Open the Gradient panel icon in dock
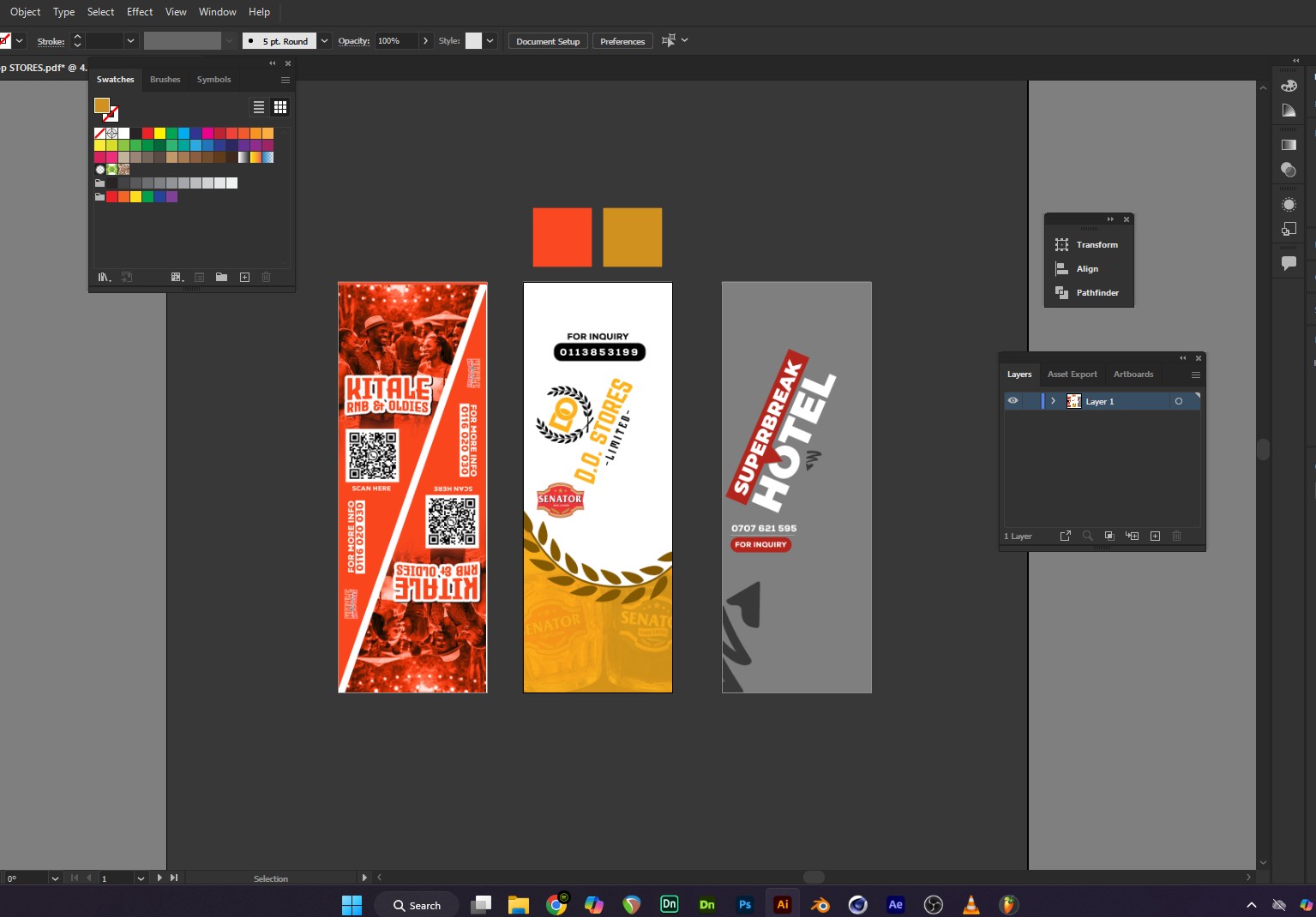 [1289, 145]
